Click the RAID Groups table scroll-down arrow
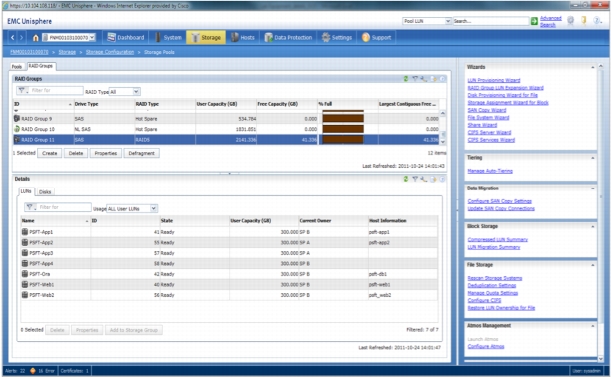 (x=443, y=142)
